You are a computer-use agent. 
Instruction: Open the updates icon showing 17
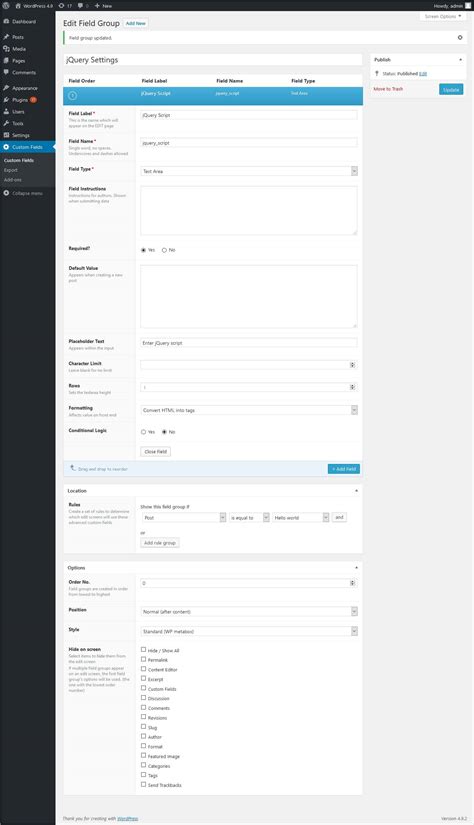(x=65, y=5)
